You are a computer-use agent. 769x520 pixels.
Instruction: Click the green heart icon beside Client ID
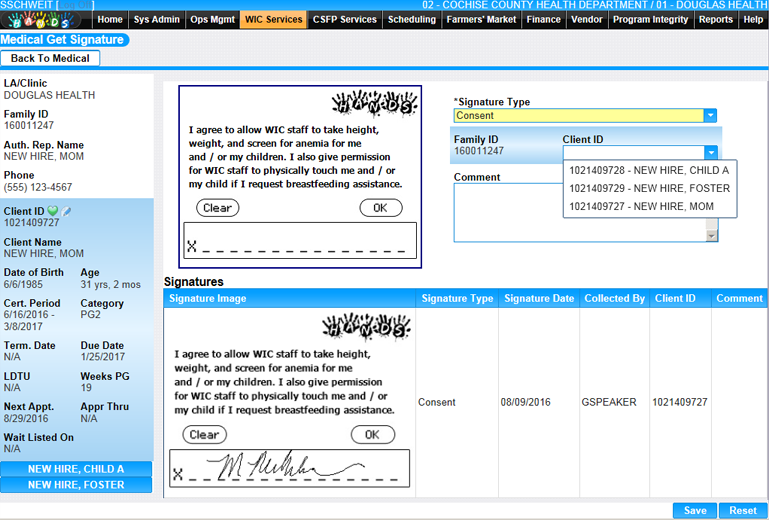click(x=53, y=211)
